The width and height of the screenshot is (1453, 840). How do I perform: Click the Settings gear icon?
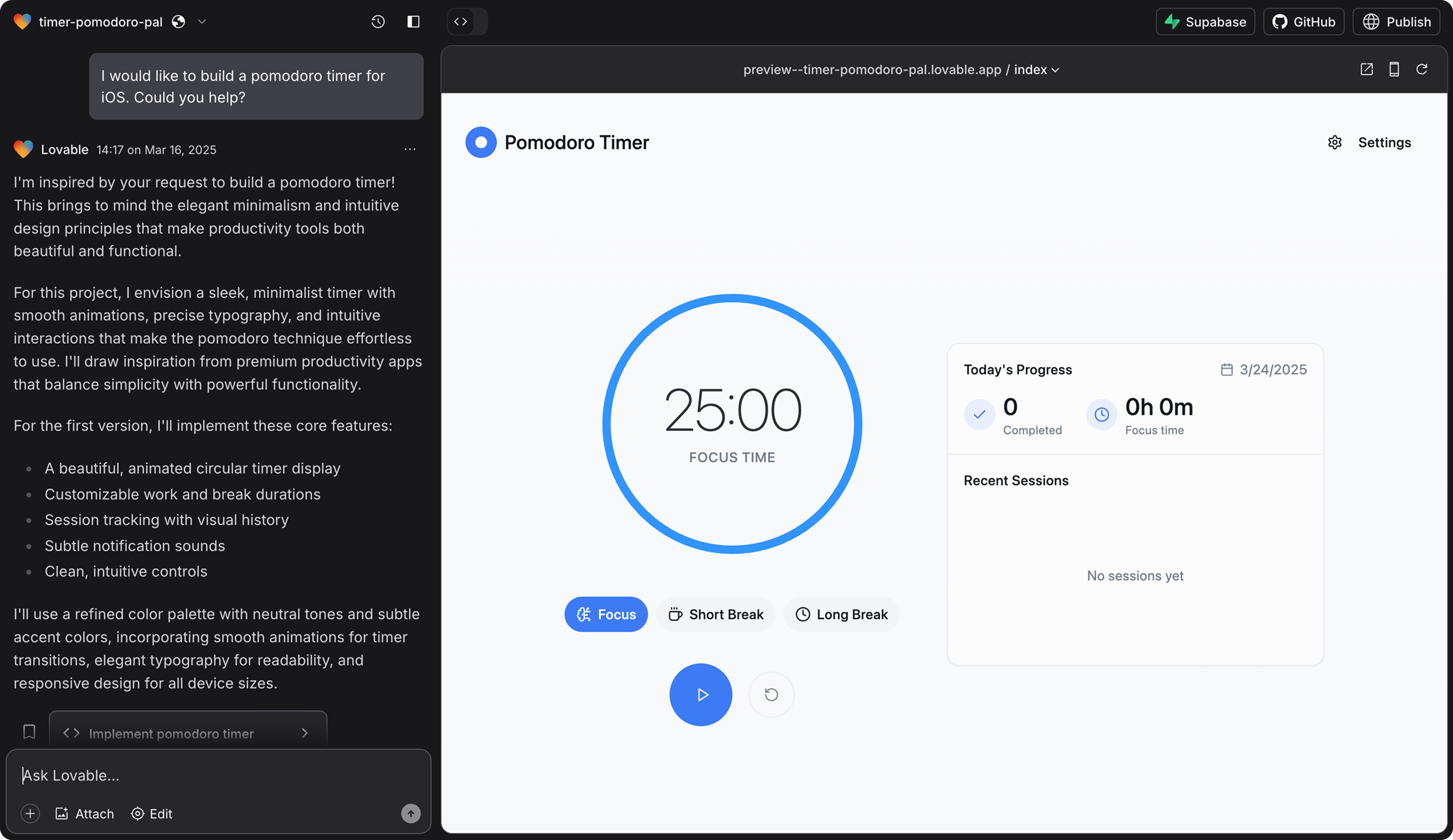coord(1335,142)
